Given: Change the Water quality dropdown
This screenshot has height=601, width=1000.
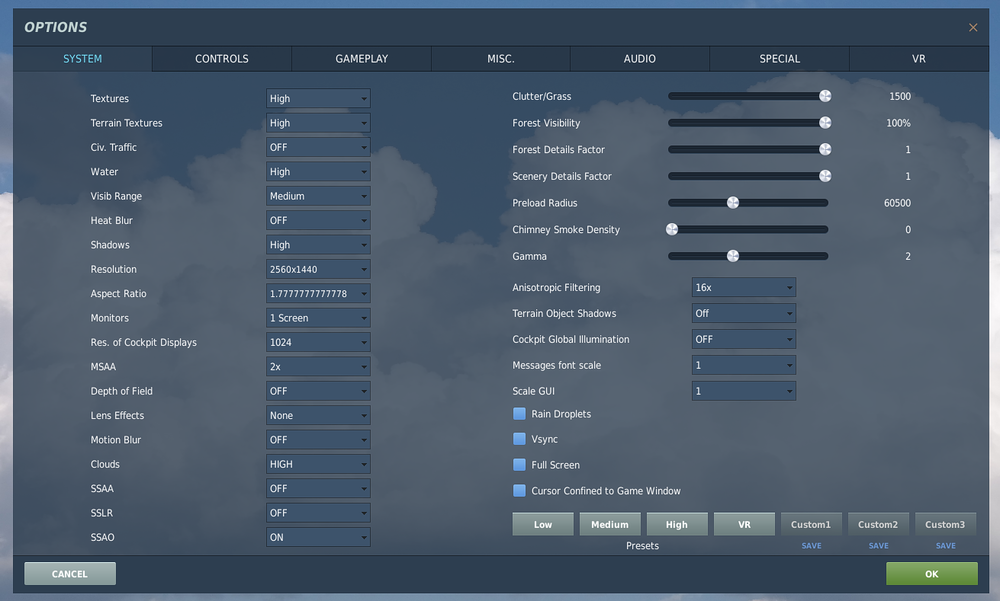Looking at the screenshot, I should point(318,172).
